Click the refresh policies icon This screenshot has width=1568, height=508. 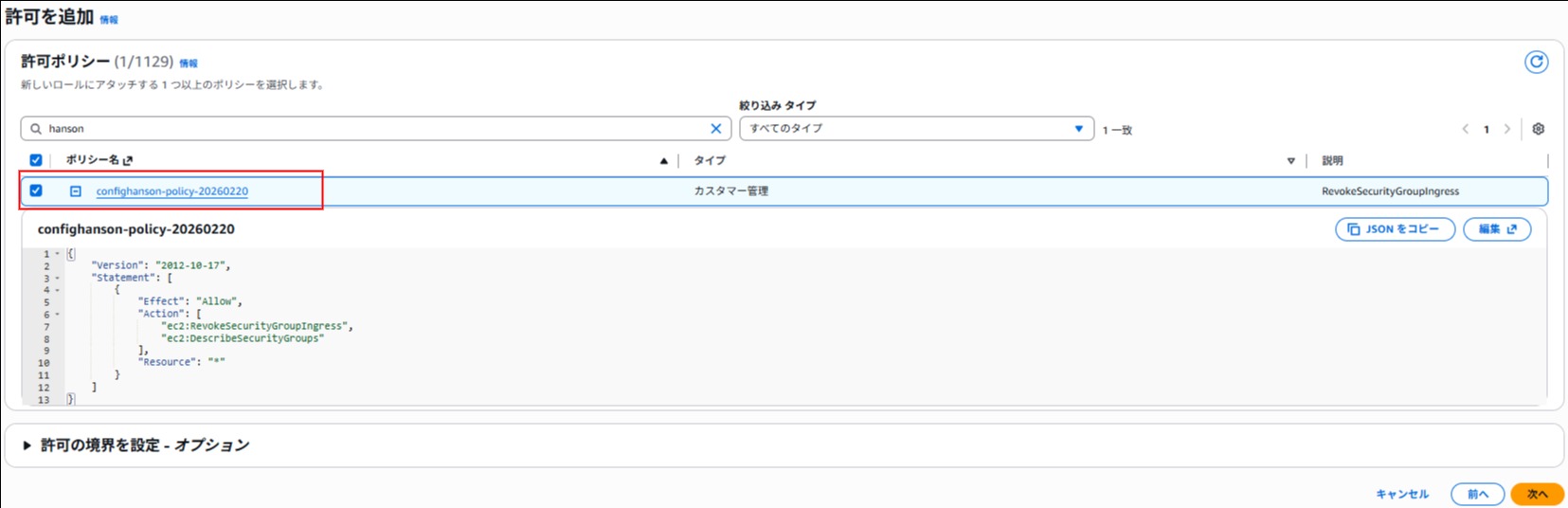coord(1536,63)
